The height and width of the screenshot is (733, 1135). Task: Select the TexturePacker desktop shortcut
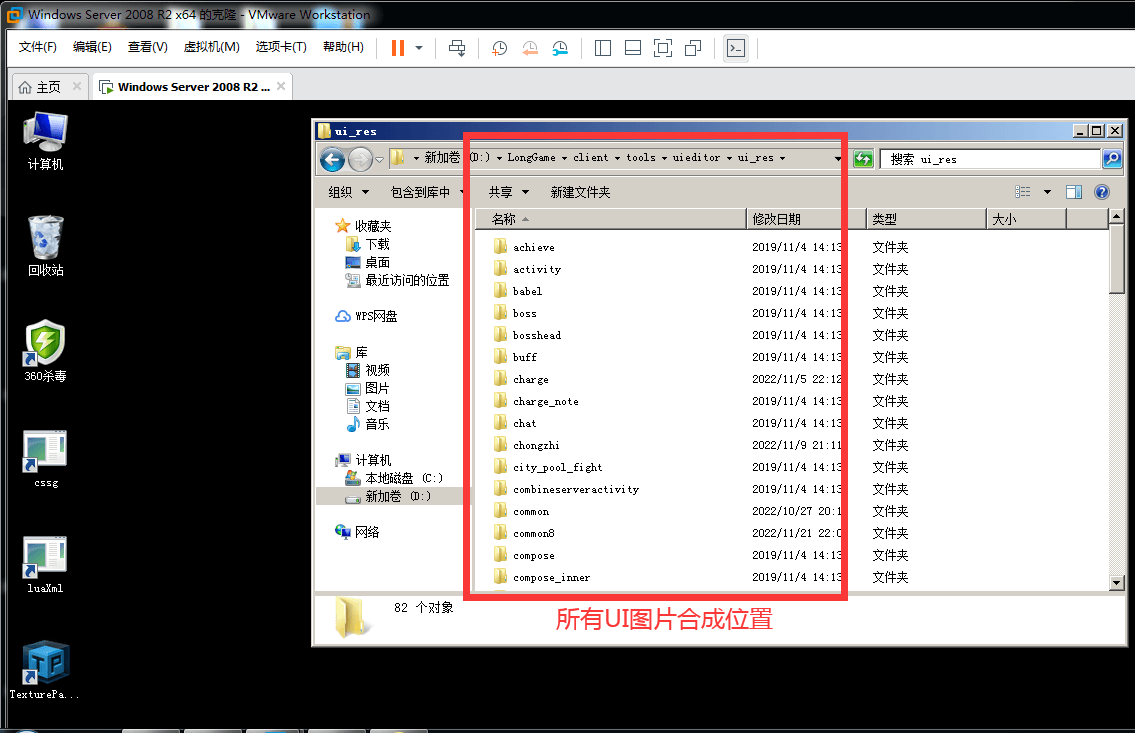45,669
